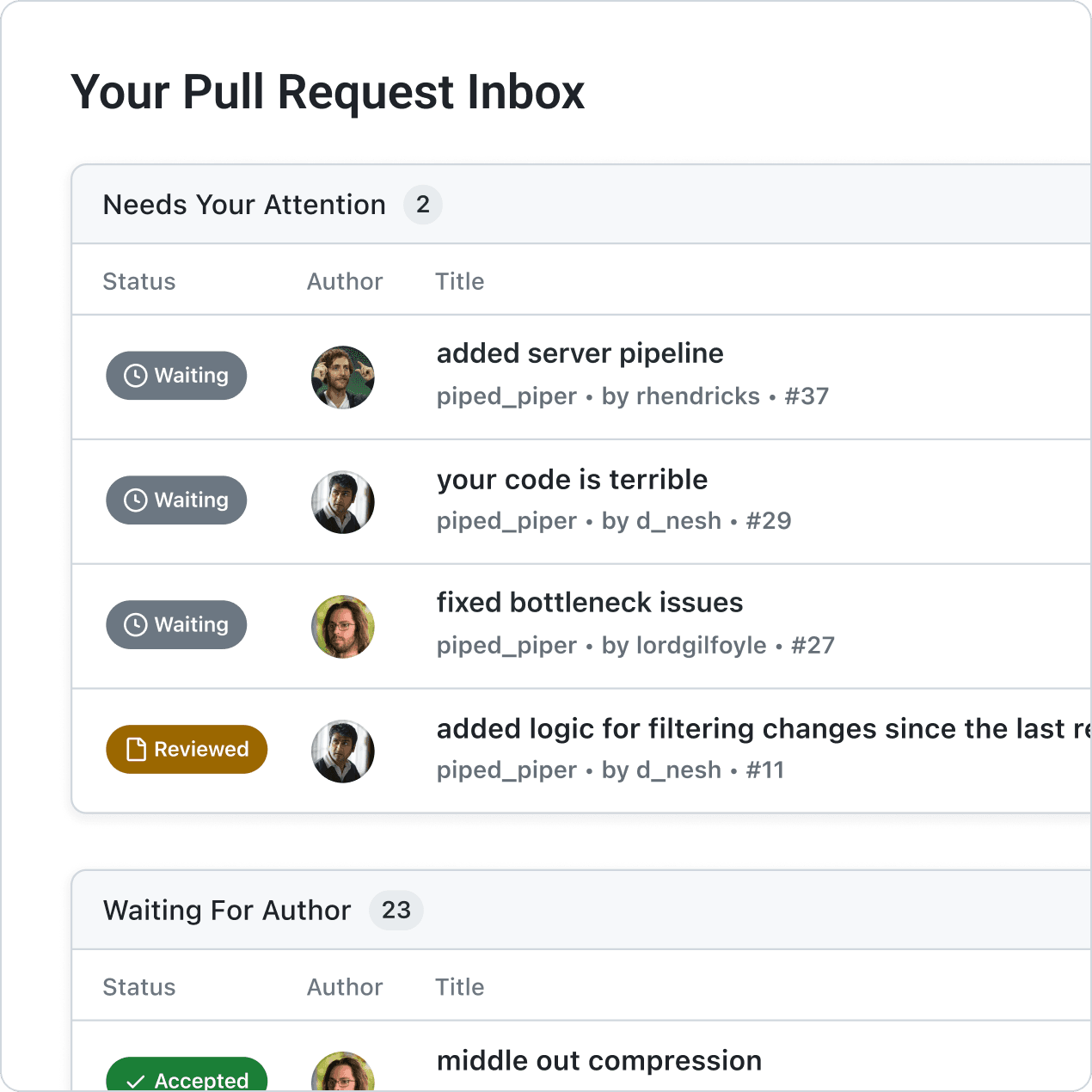1092x1092 pixels.
Task: Open PR titled added server pipeline
Action: [580, 353]
